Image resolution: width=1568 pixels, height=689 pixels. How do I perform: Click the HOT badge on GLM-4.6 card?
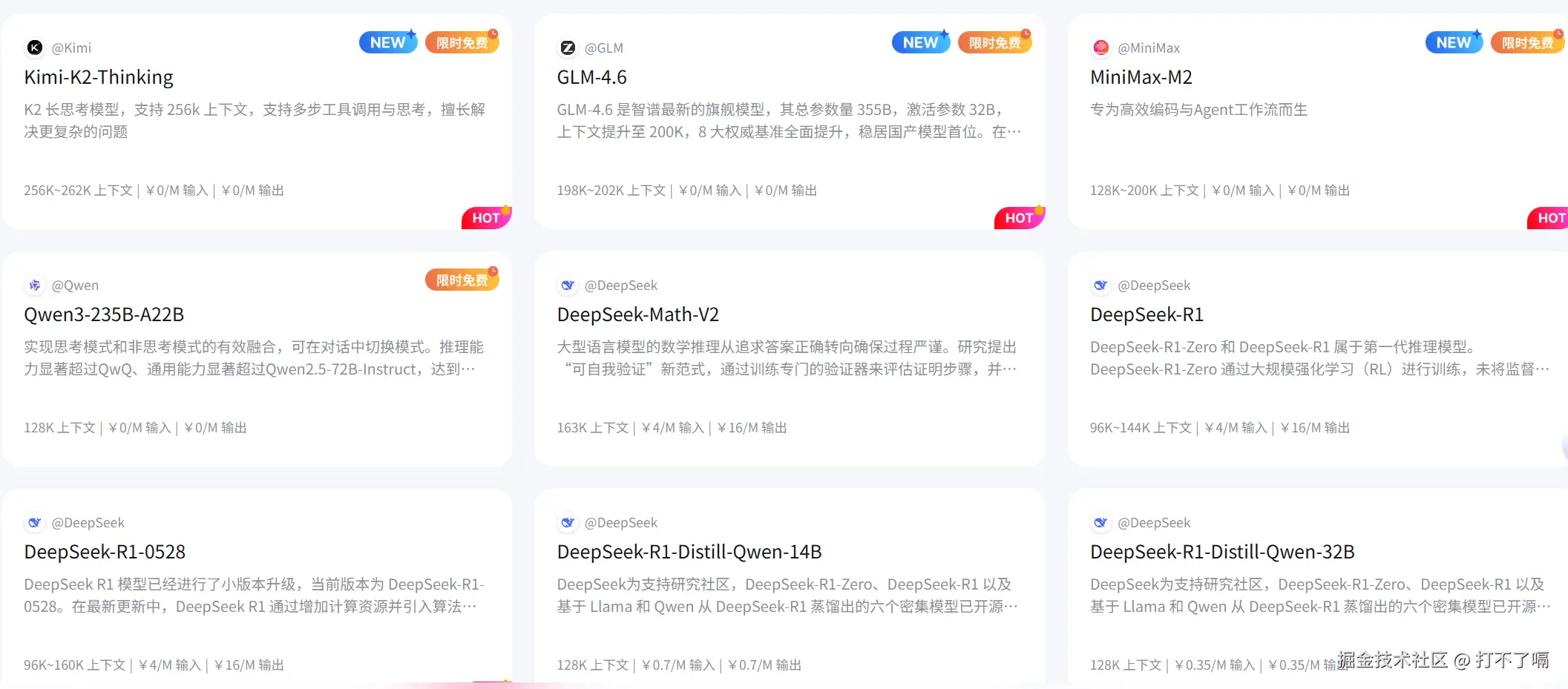[x=1019, y=217]
